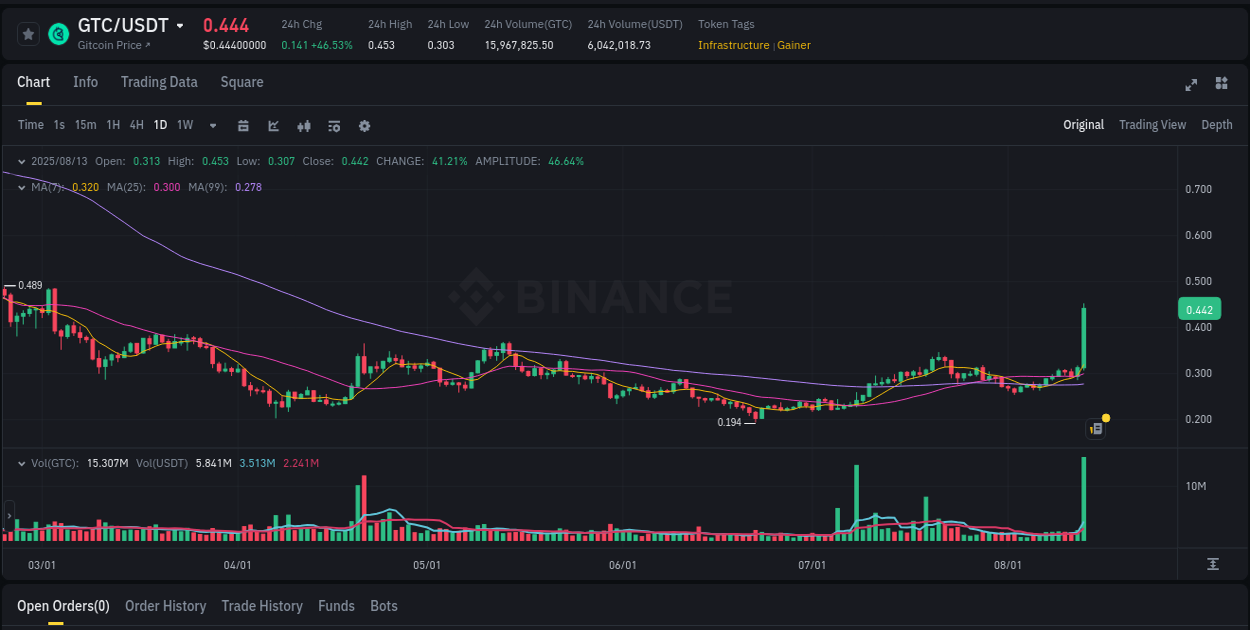Click the 1B event marker on the chart
This screenshot has height=630, width=1250.
pos(1094,428)
